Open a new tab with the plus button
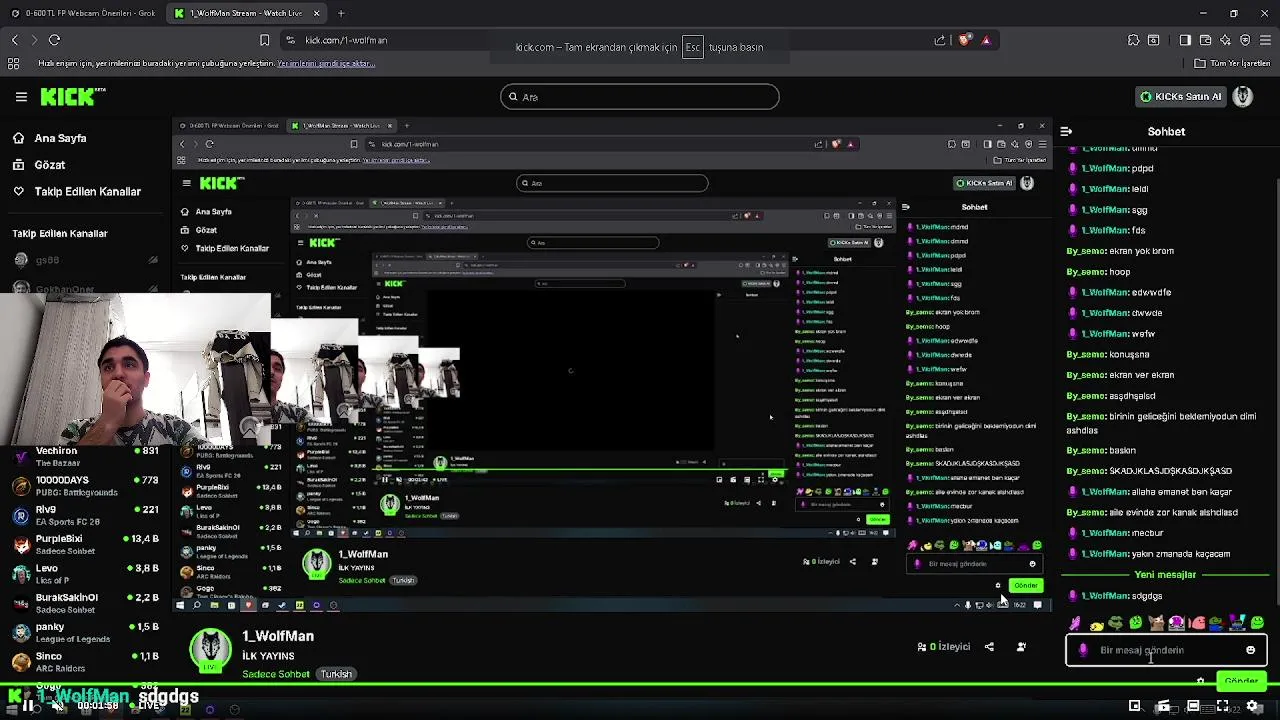 point(341,13)
